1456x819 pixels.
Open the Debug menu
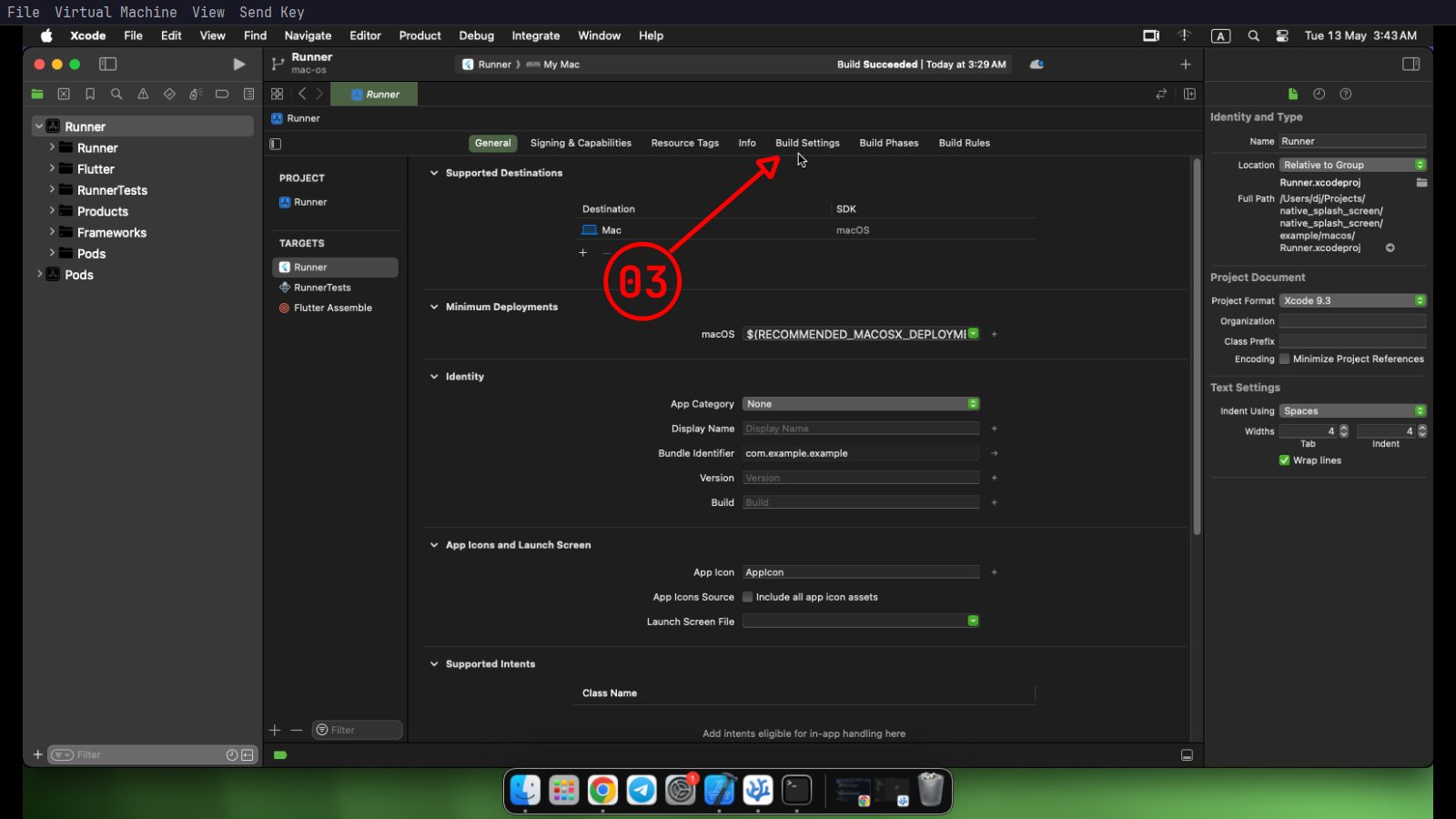[x=476, y=35]
